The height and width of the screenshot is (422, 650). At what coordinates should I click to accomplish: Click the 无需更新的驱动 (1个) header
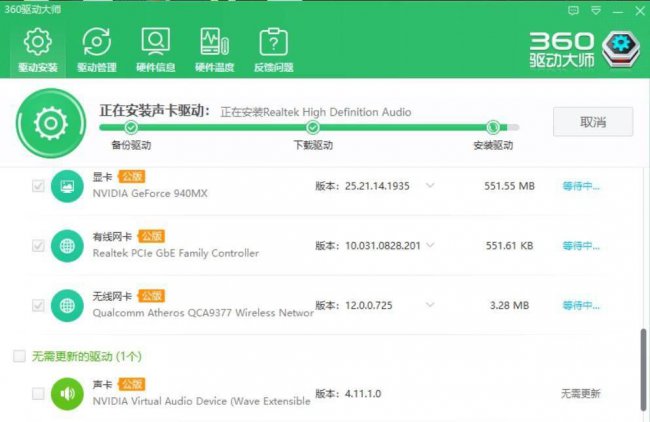87,356
